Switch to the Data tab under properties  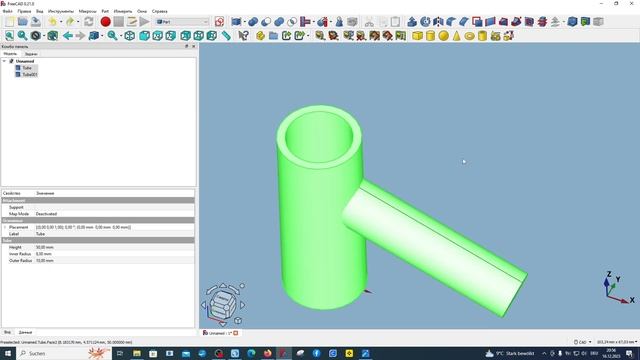tap(25, 332)
